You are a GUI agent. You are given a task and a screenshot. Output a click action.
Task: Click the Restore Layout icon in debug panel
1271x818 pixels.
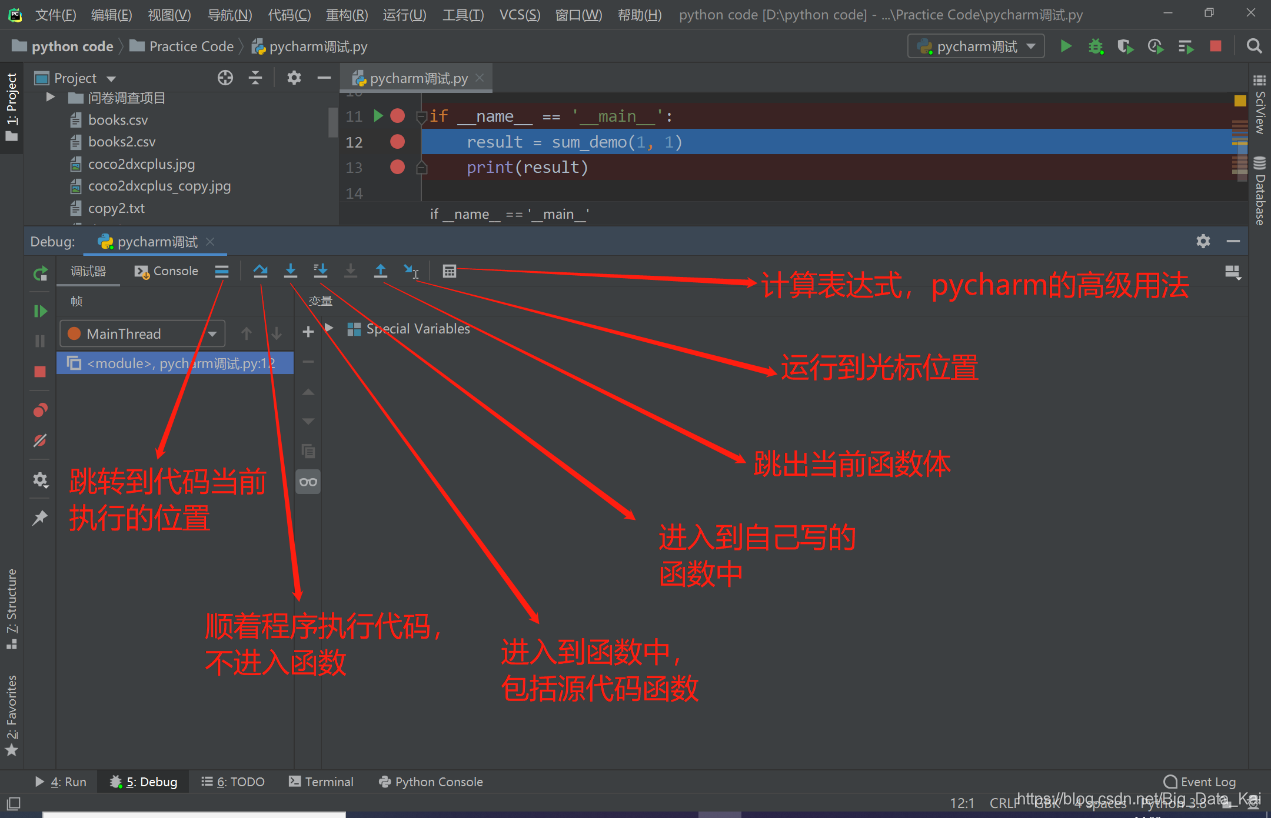[x=1232, y=271]
